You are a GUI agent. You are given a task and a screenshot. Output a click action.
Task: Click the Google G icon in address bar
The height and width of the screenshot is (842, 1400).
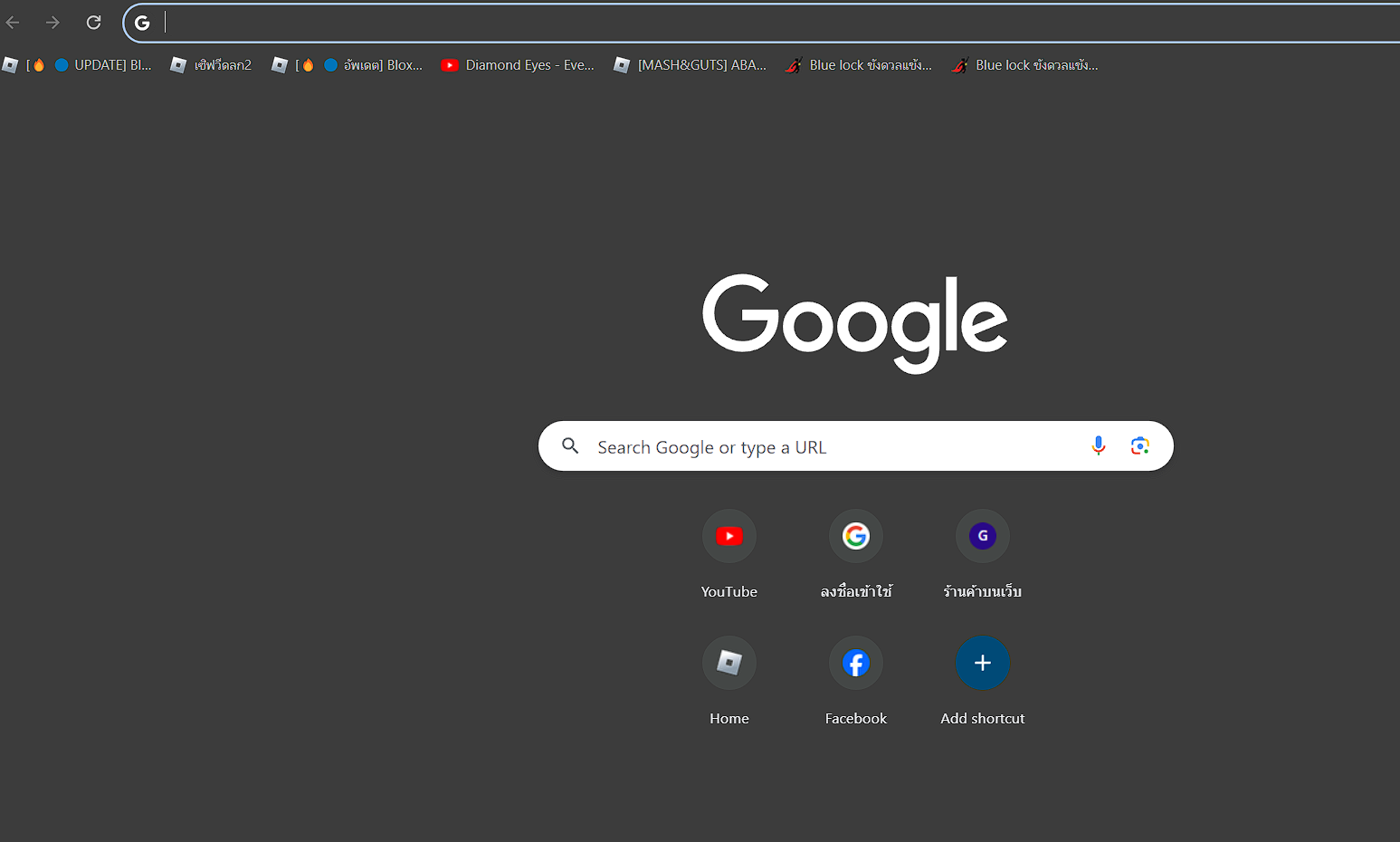pos(142,23)
